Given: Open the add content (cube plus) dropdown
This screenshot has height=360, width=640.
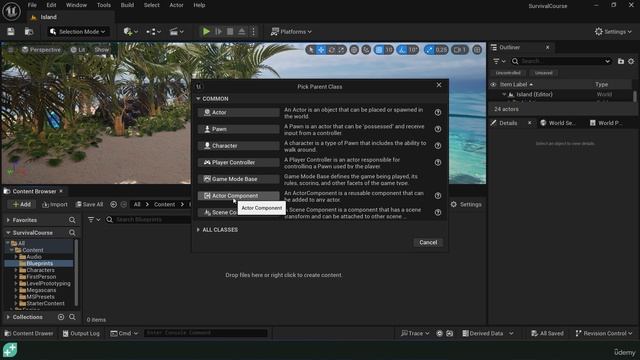Looking at the screenshot, I should tap(131, 31).
